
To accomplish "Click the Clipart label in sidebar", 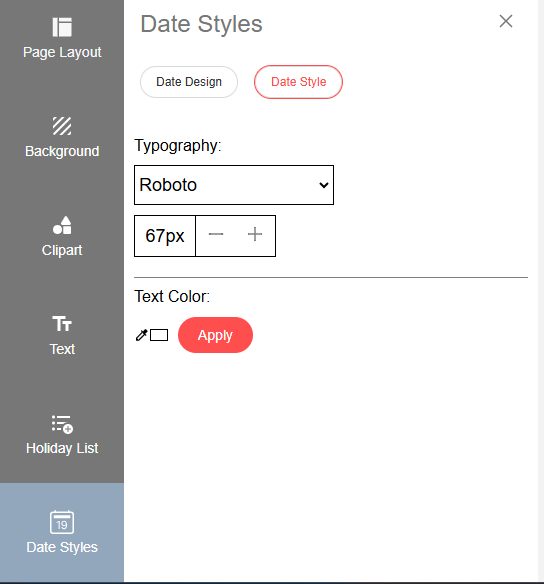I will pyautogui.click(x=62, y=250).
